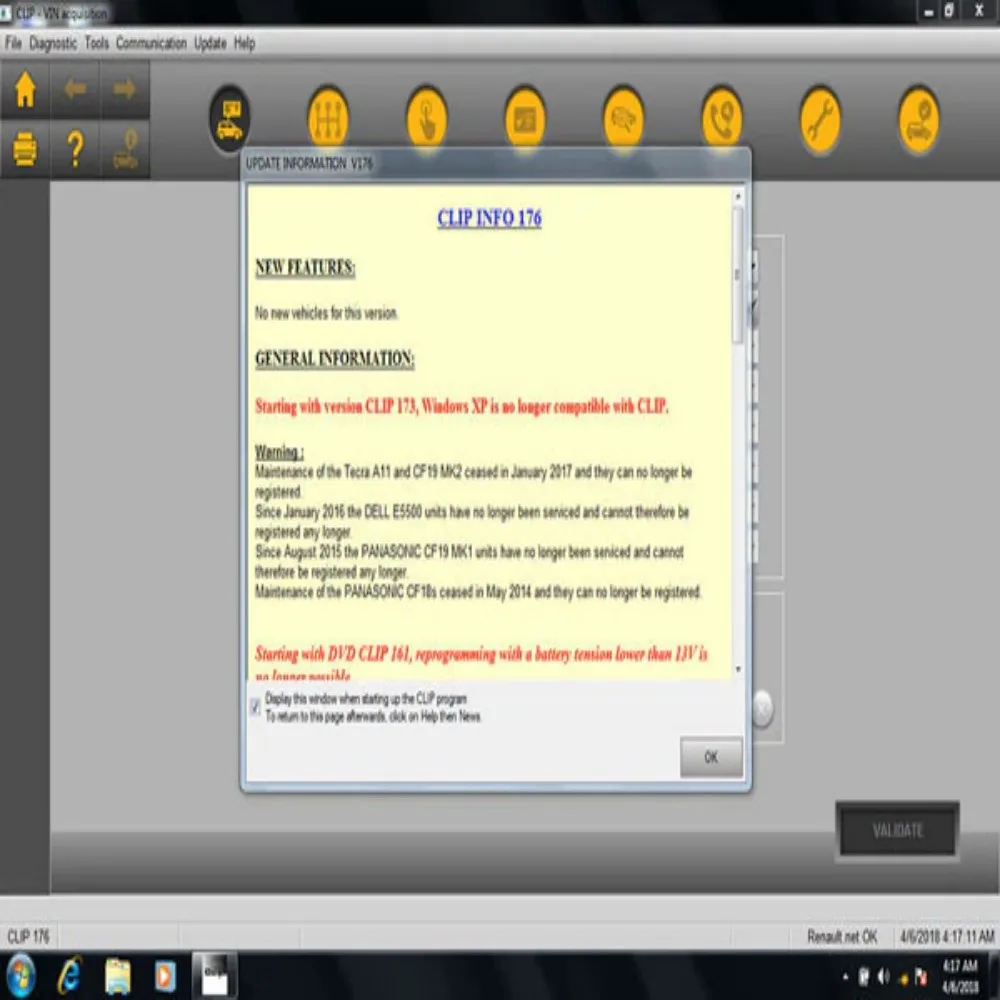Click the touch hand round icon
Screen dimensions: 1000x1000
click(x=427, y=119)
